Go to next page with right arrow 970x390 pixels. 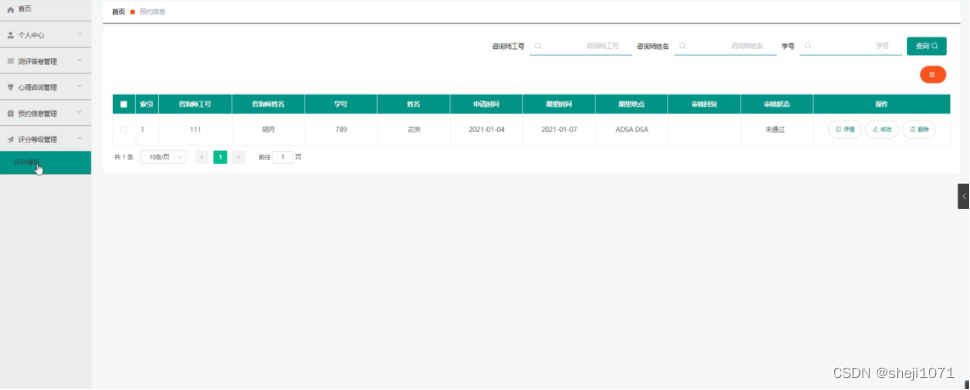[239, 157]
